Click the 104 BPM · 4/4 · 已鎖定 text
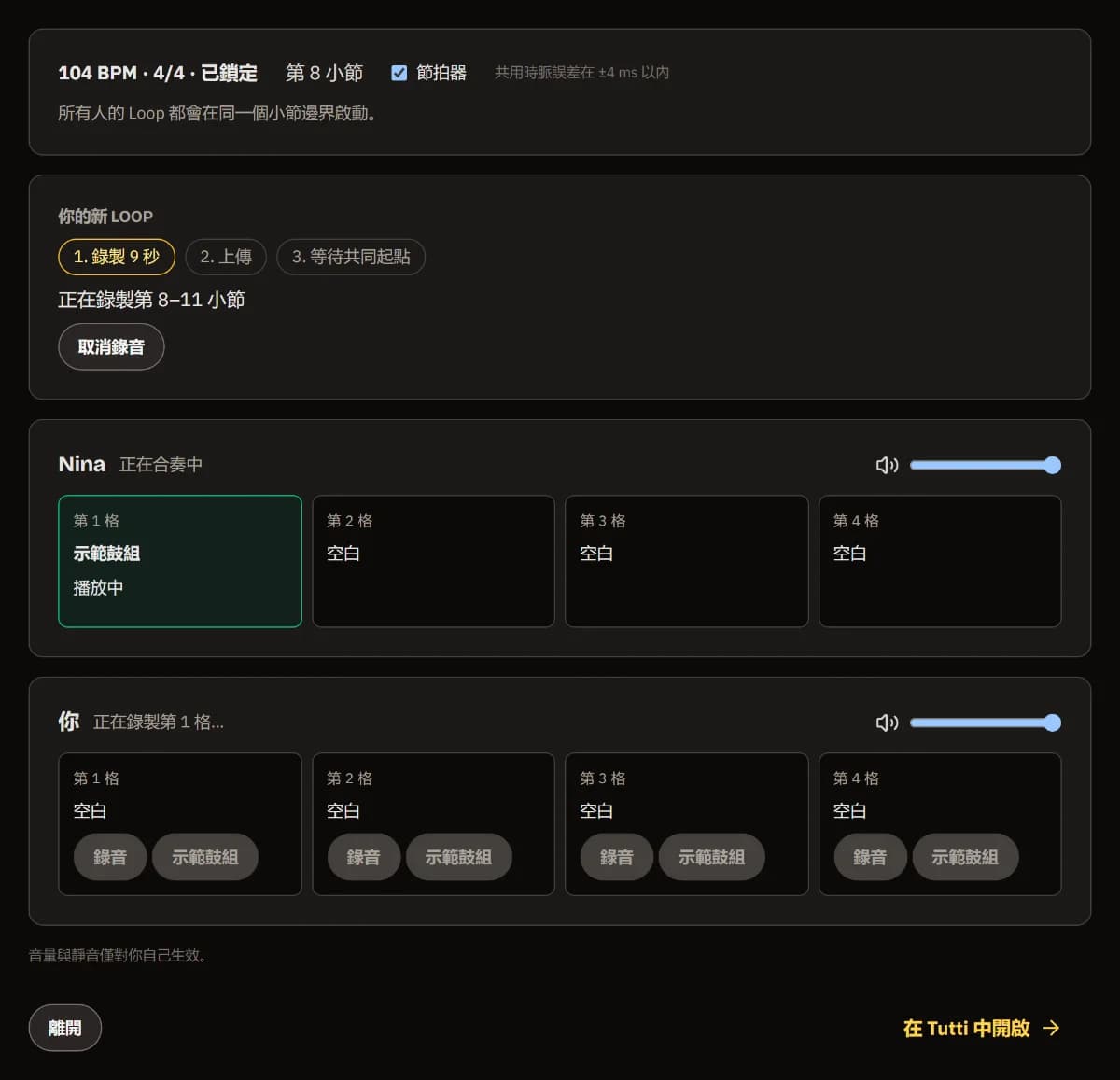Screen dimensions: 1120x1080 (158, 73)
